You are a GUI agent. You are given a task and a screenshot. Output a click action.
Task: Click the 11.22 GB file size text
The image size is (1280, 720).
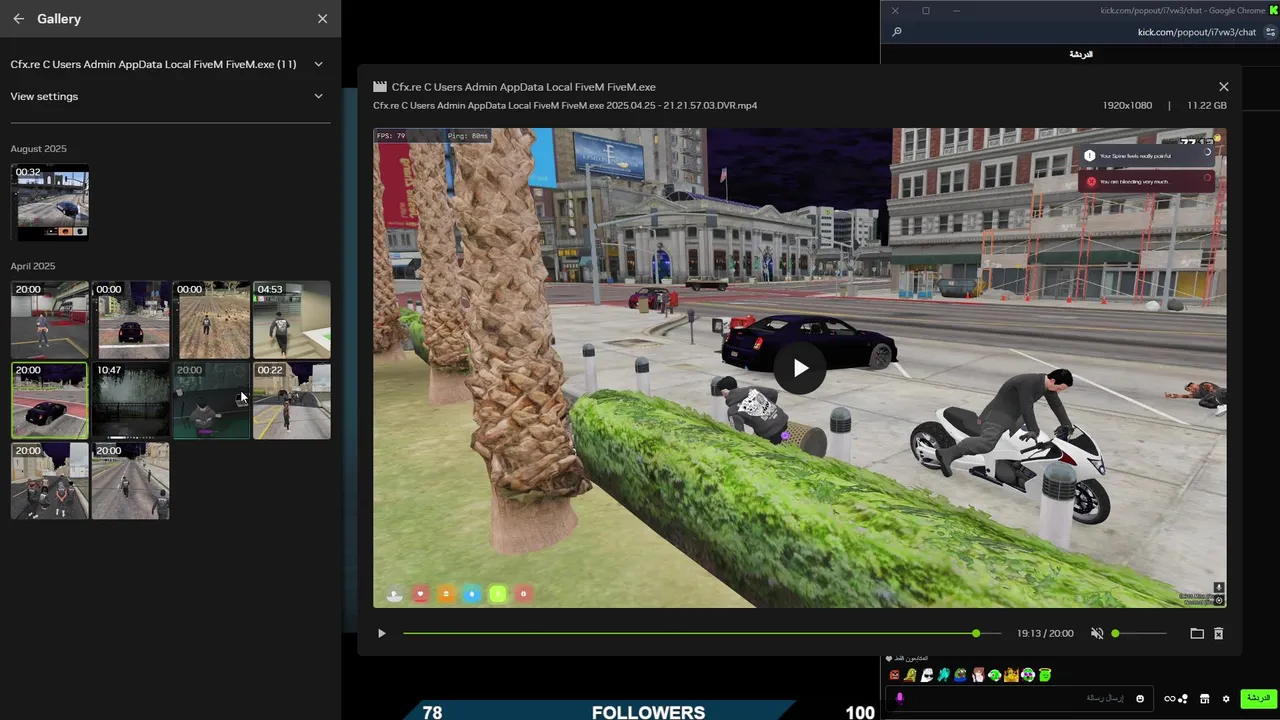1206,105
